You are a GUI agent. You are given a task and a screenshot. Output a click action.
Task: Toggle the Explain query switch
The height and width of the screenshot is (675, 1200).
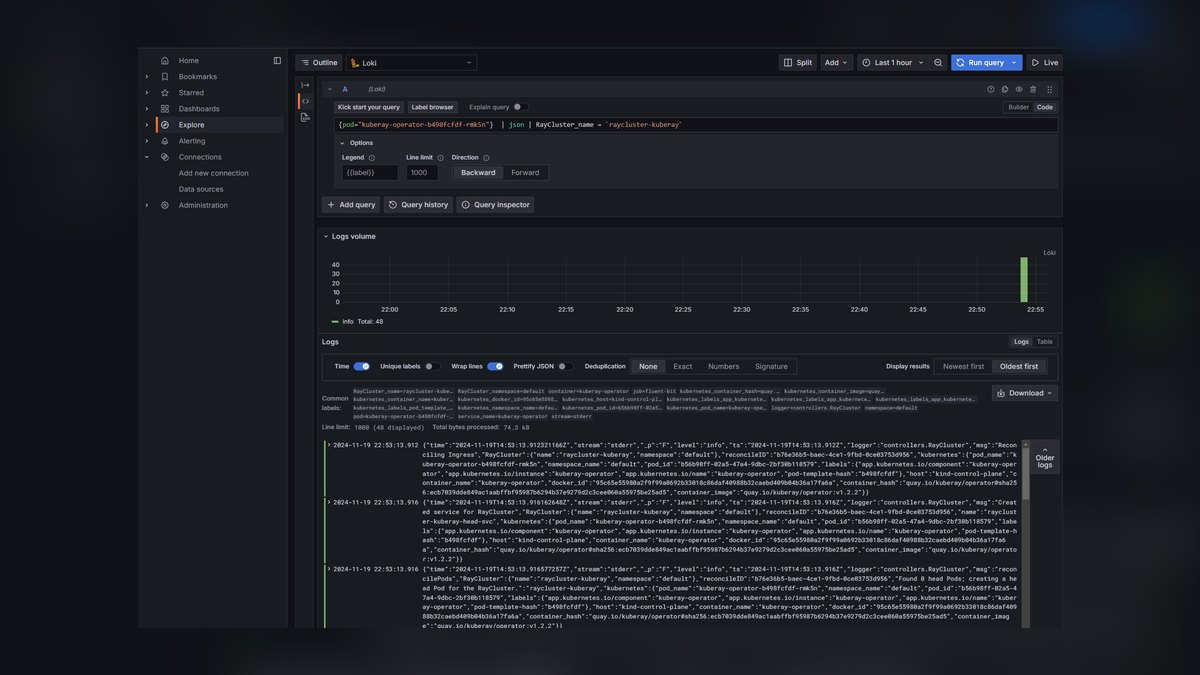(521, 107)
